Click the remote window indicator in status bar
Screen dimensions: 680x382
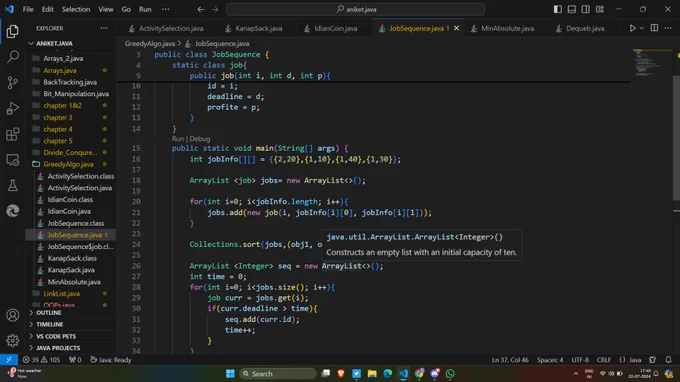point(9,359)
